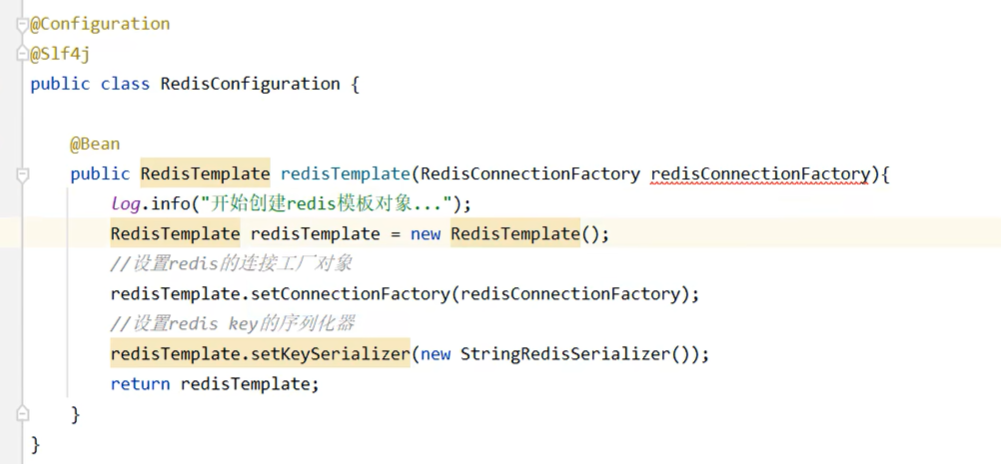Click the blue redisTemplate method name
This screenshot has width=1001, height=464.
pos(345,174)
